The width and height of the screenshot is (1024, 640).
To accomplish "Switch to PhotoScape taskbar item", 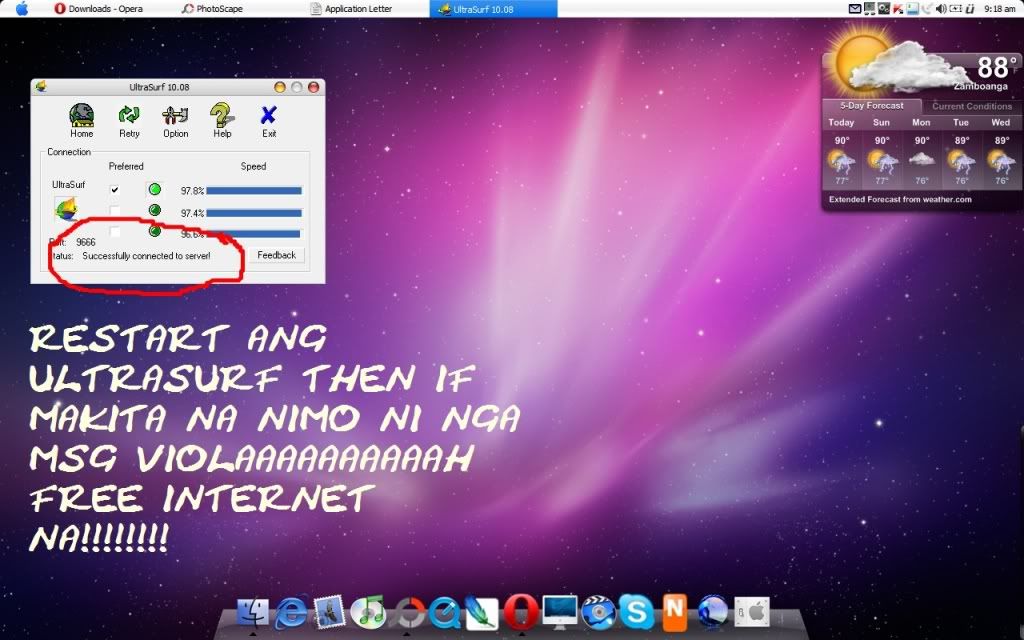I will [x=212, y=8].
